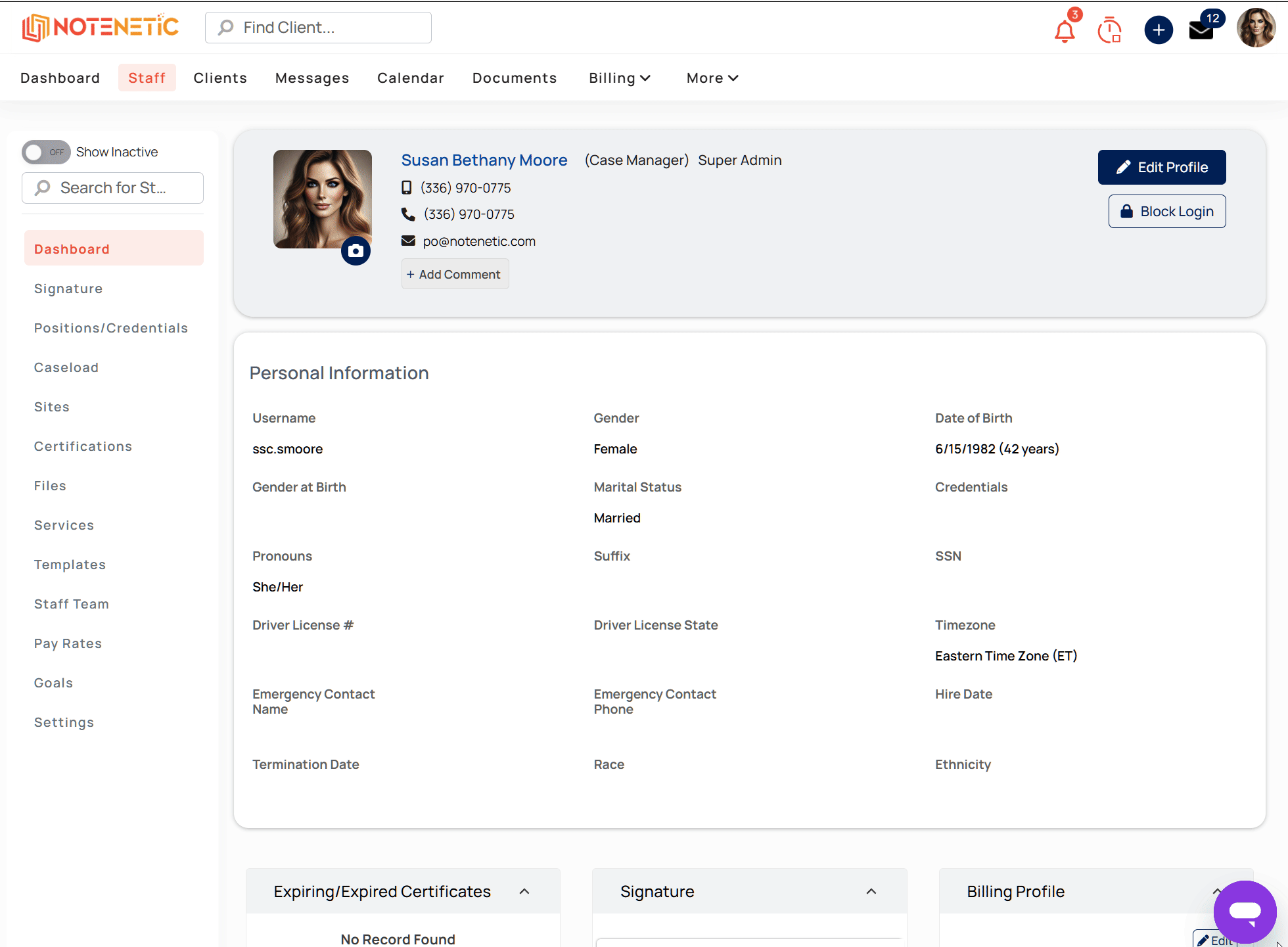This screenshot has width=1288, height=947.
Task: Open the Messages tab
Action: 312,78
